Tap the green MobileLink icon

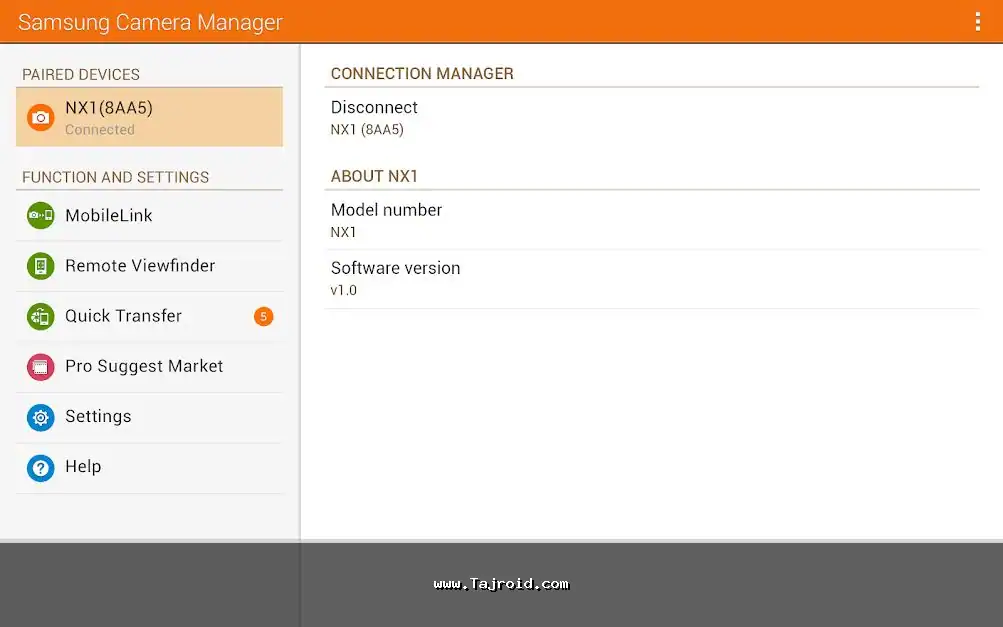[x=40, y=215]
